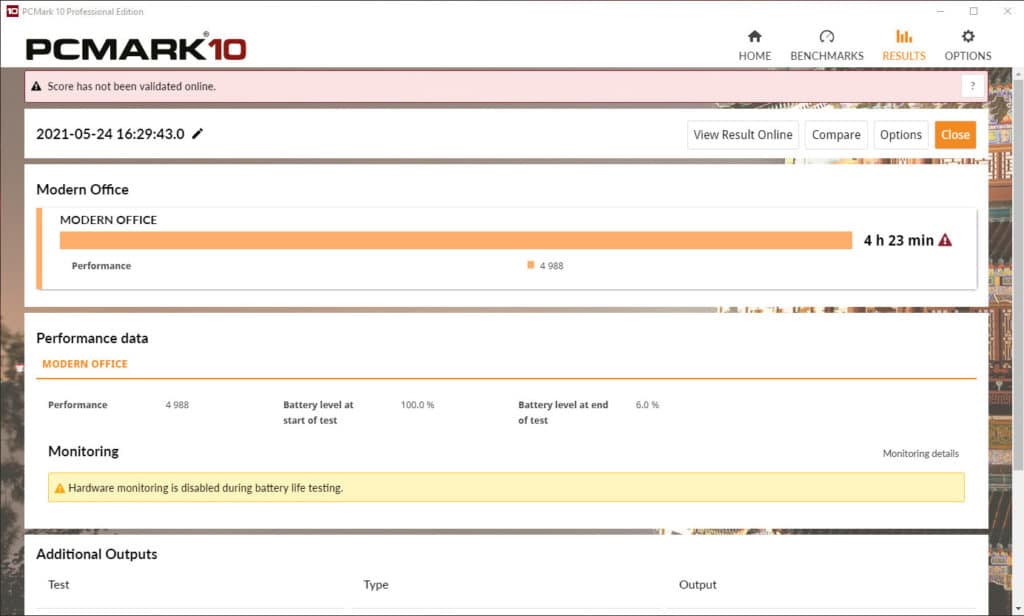
Task: Select the RESULTS bar-chart icon
Action: 903,36
